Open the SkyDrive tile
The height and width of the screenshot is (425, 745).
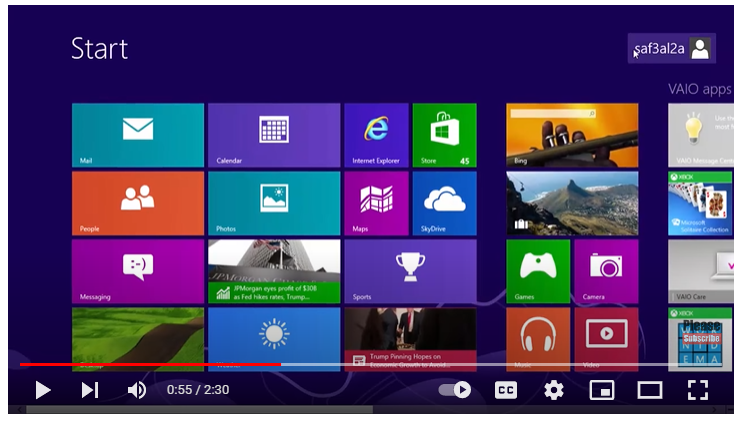(x=445, y=203)
